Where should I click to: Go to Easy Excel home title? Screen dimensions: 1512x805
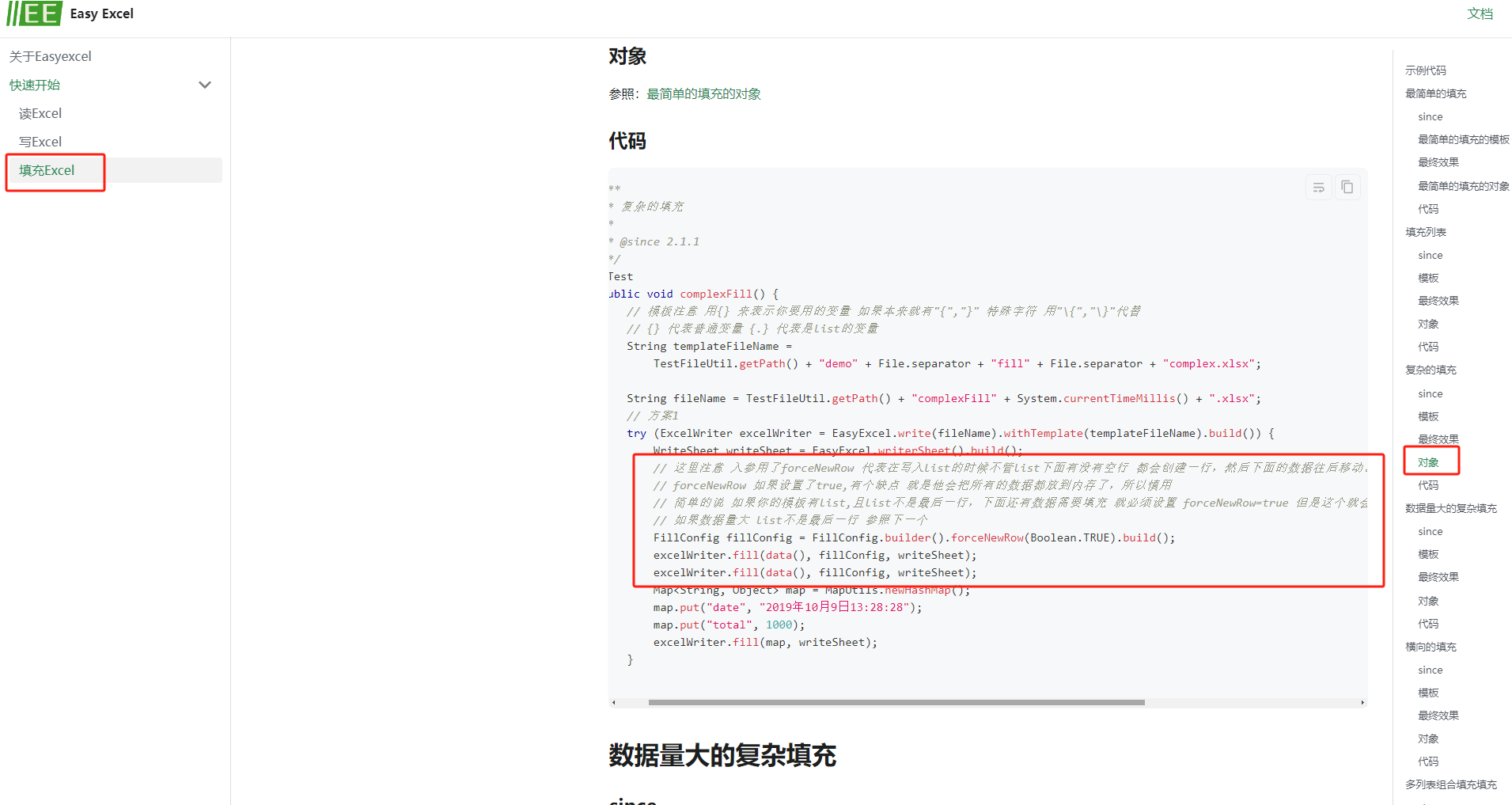(x=101, y=13)
